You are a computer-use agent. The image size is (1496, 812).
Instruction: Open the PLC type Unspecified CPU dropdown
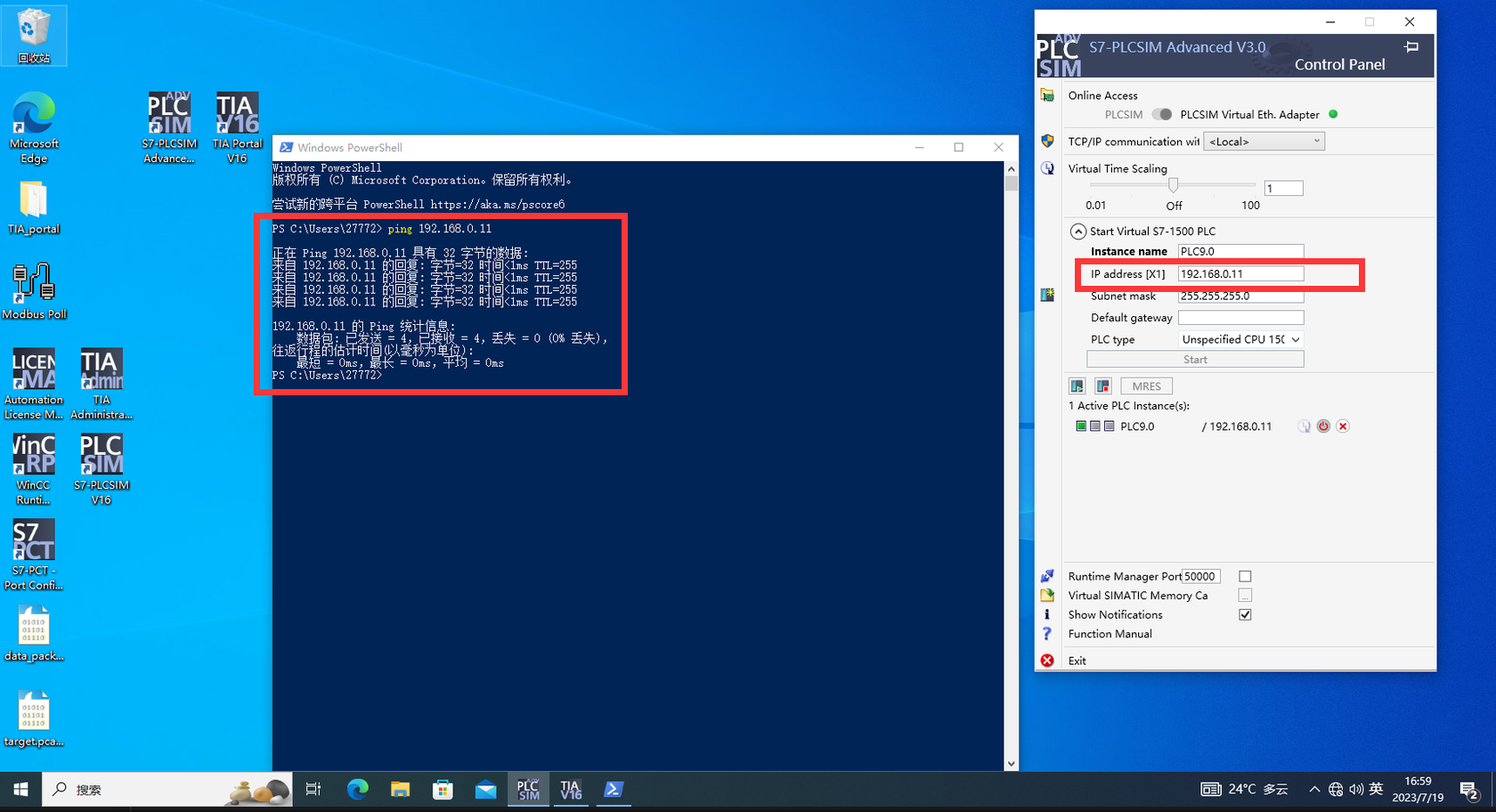(1240, 339)
